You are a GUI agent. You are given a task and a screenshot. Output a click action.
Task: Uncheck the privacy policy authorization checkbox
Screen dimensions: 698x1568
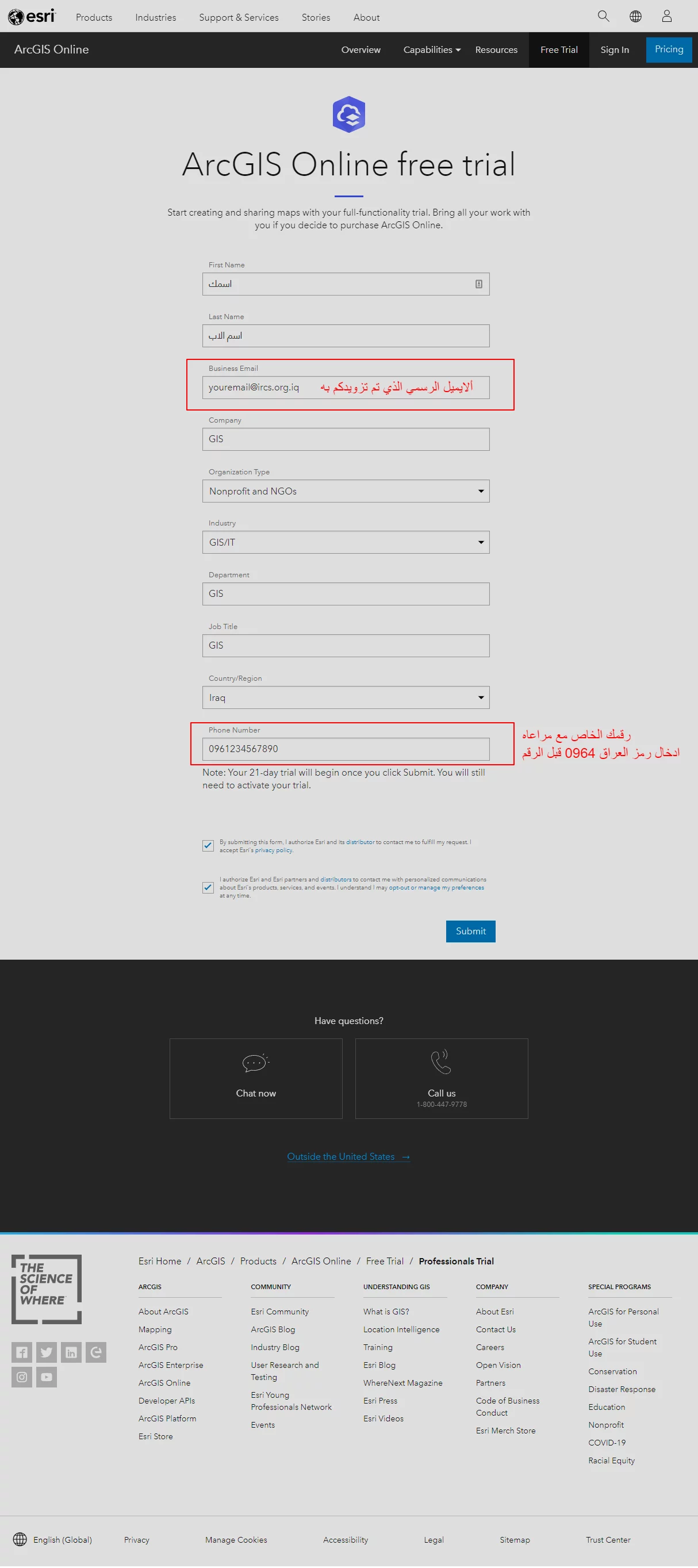click(x=208, y=846)
